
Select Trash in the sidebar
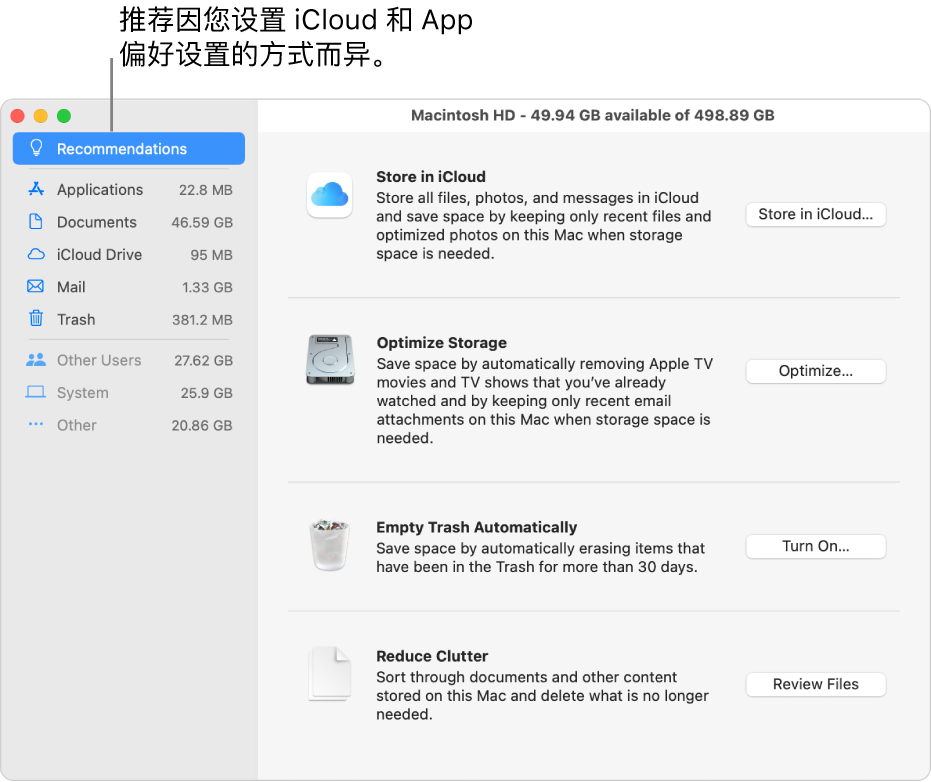[129, 319]
